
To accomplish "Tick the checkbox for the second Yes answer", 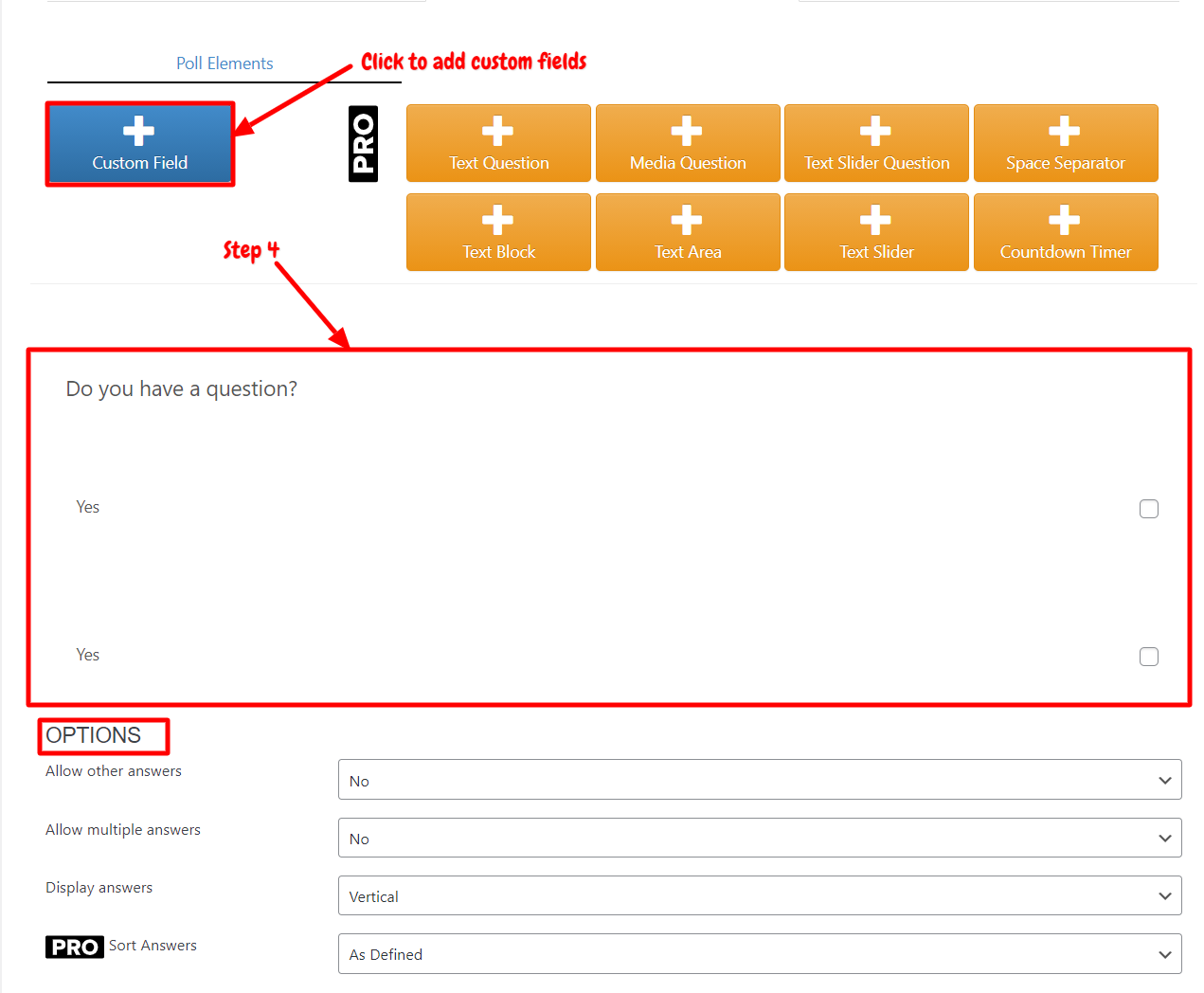I will point(1149,657).
